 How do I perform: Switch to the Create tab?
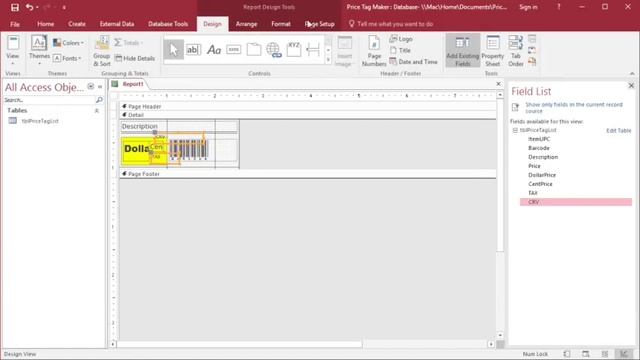point(77,24)
